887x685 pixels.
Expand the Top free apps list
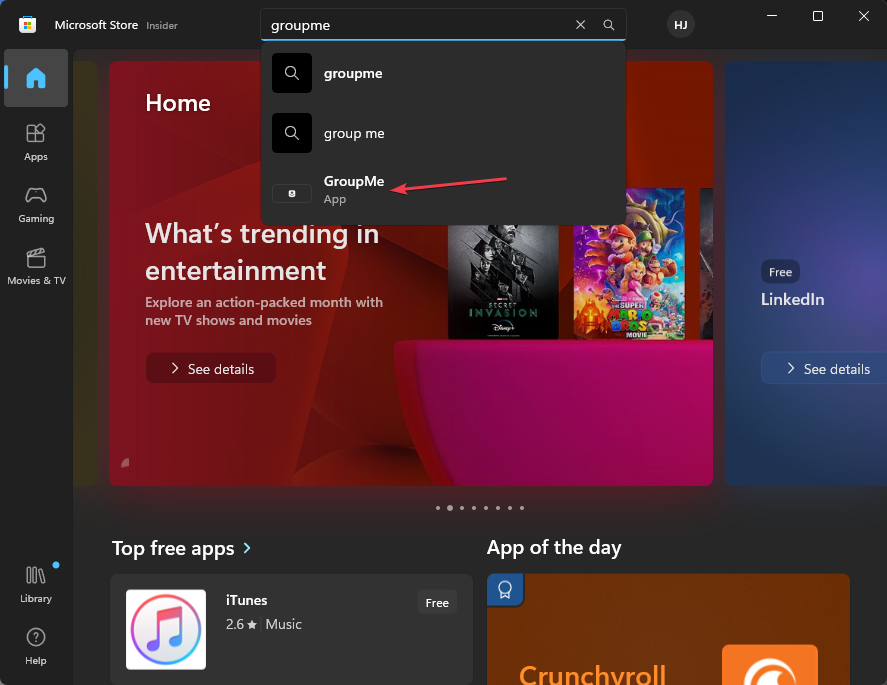(247, 548)
